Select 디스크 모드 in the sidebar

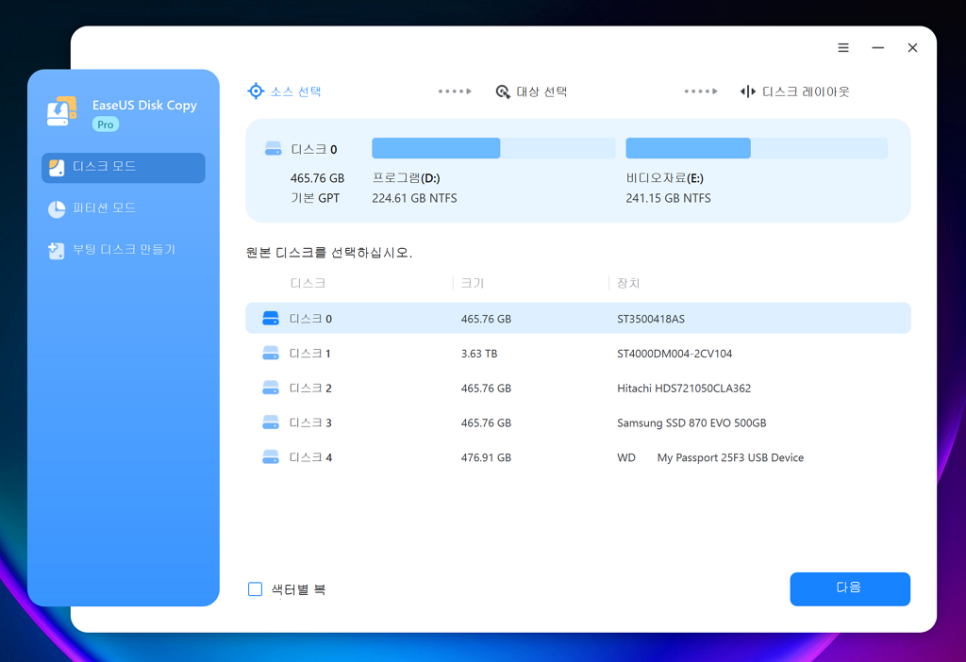click(x=123, y=168)
